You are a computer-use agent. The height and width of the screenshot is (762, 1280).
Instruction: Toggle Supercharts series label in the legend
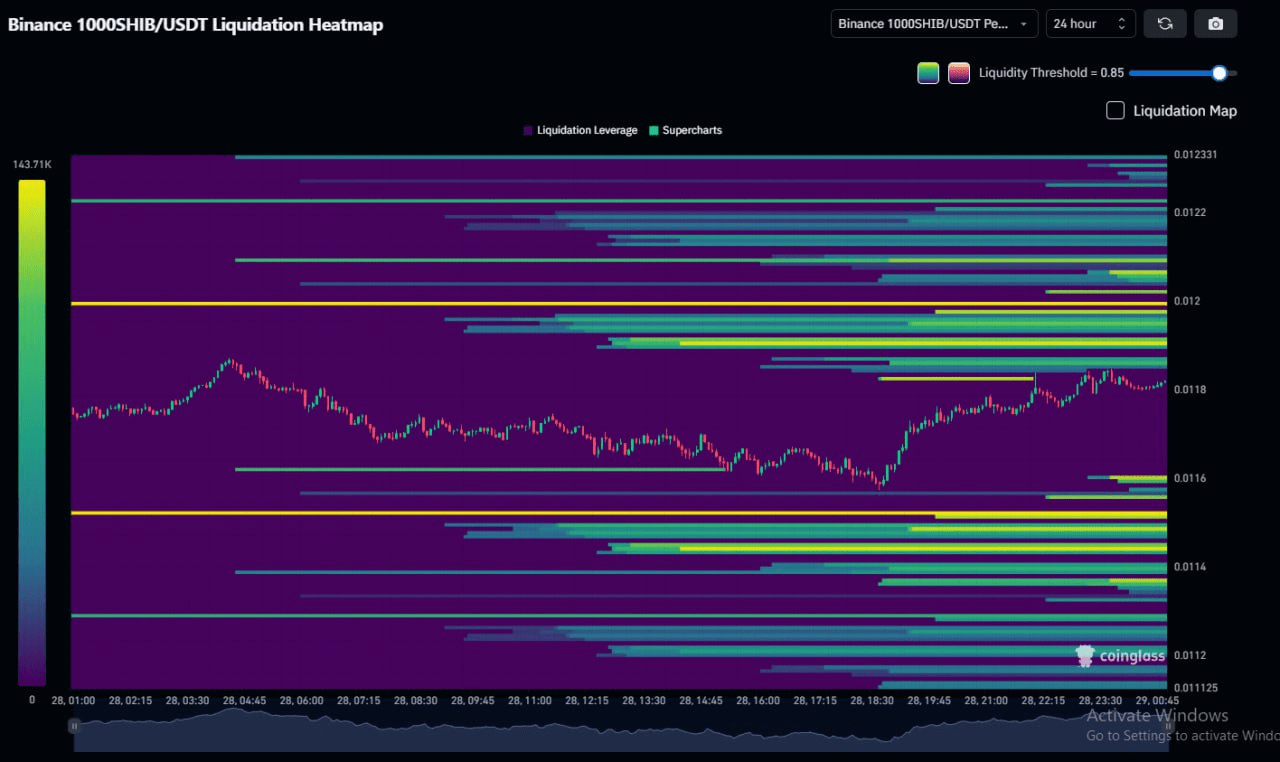point(691,131)
